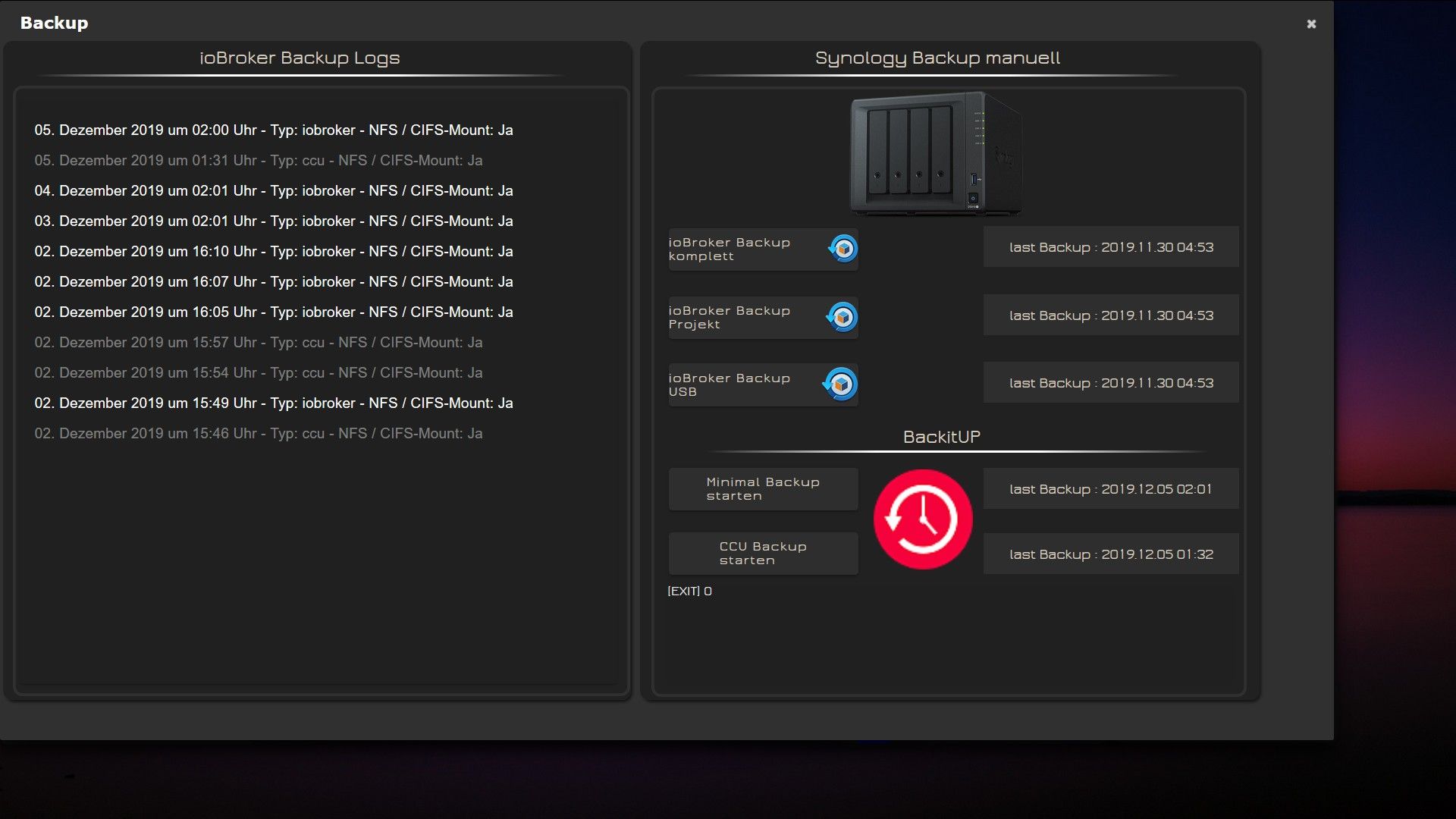Click CCU Backup starten button
The image size is (1456, 819).
tap(763, 554)
